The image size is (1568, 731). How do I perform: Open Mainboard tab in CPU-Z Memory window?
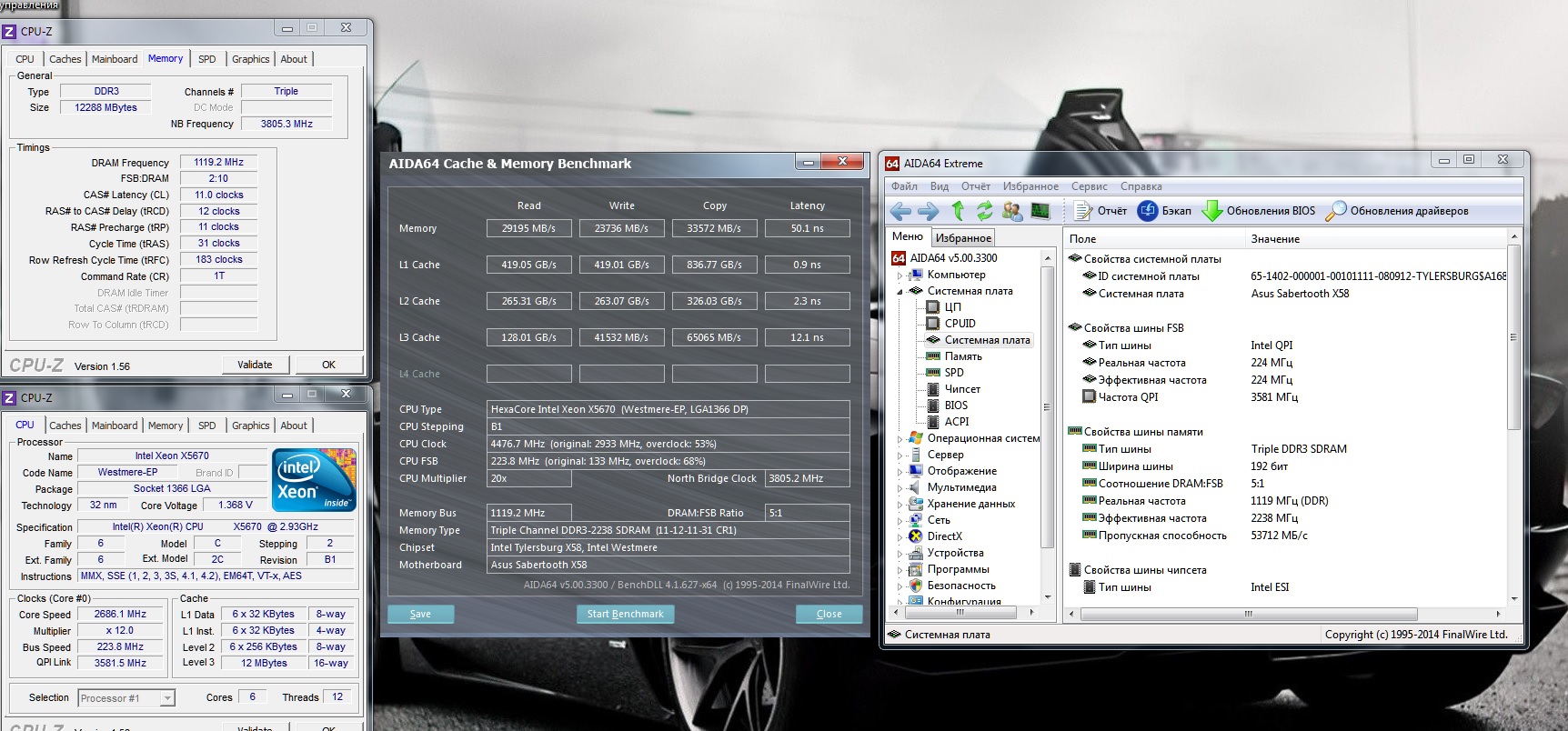115,59
